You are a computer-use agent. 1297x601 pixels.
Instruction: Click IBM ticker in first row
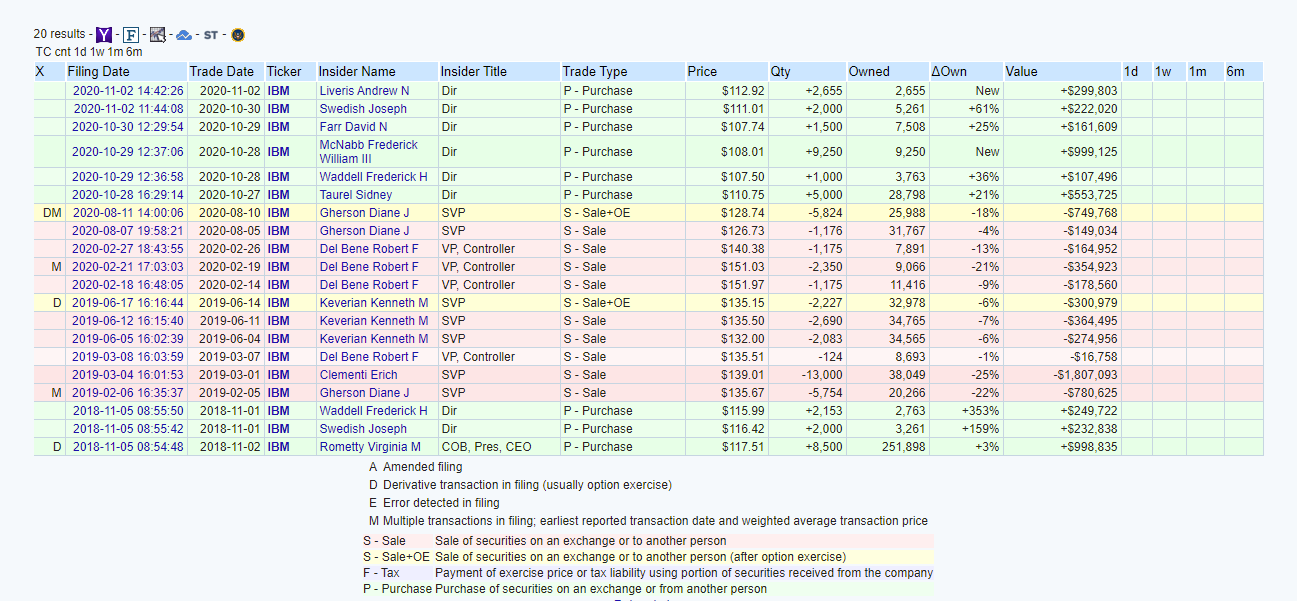[x=278, y=91]
